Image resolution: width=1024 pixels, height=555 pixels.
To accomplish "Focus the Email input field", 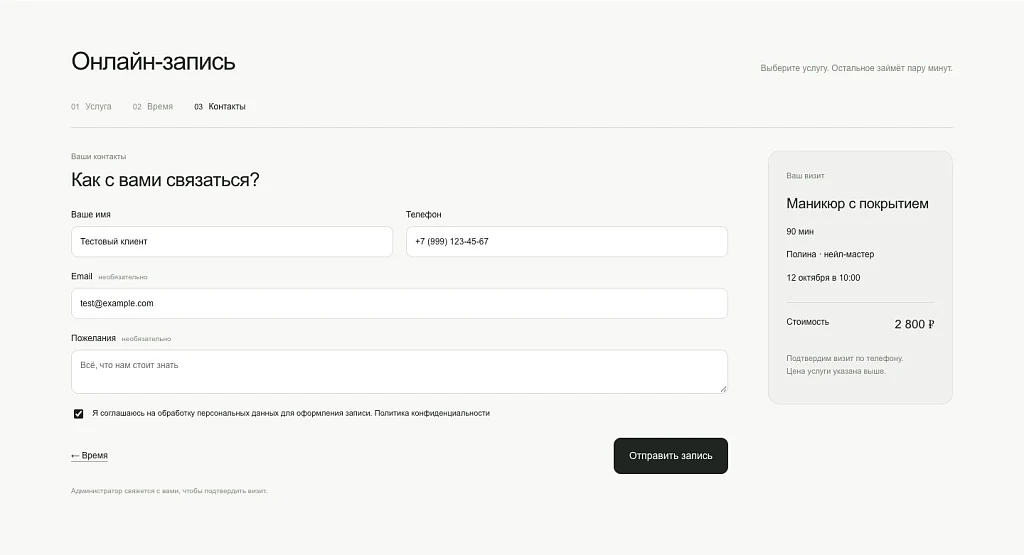I will pos(399,304).
